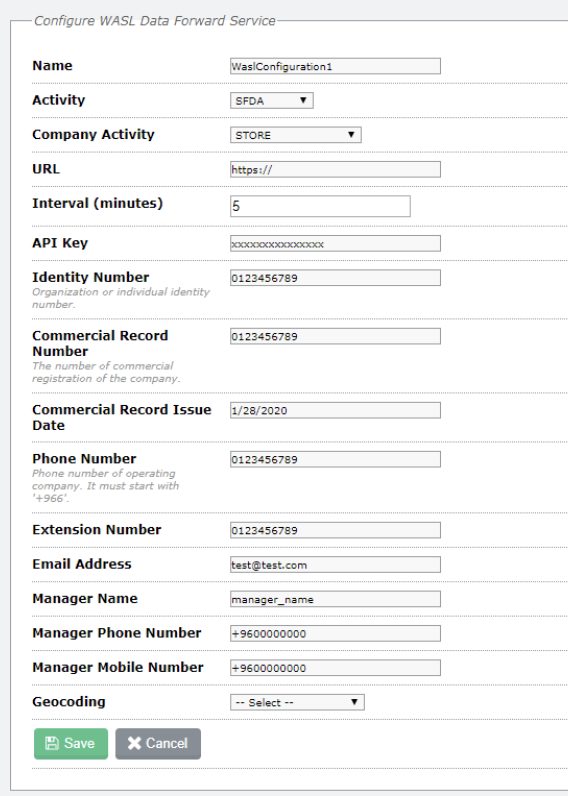Select the Commercial Record Issue Date field
Screen dimensions: 568x796
tap(335, 410)
